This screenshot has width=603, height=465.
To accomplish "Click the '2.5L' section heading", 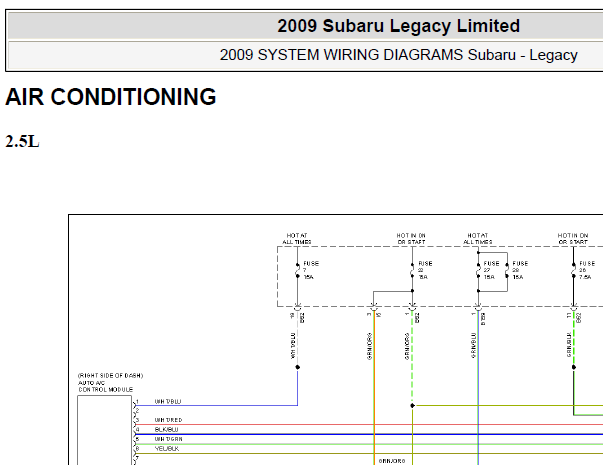I will [22, 142].
